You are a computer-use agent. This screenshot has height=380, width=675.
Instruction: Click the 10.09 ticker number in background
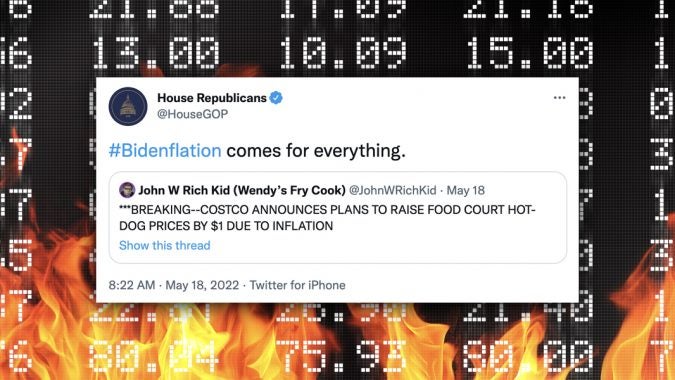343,53
